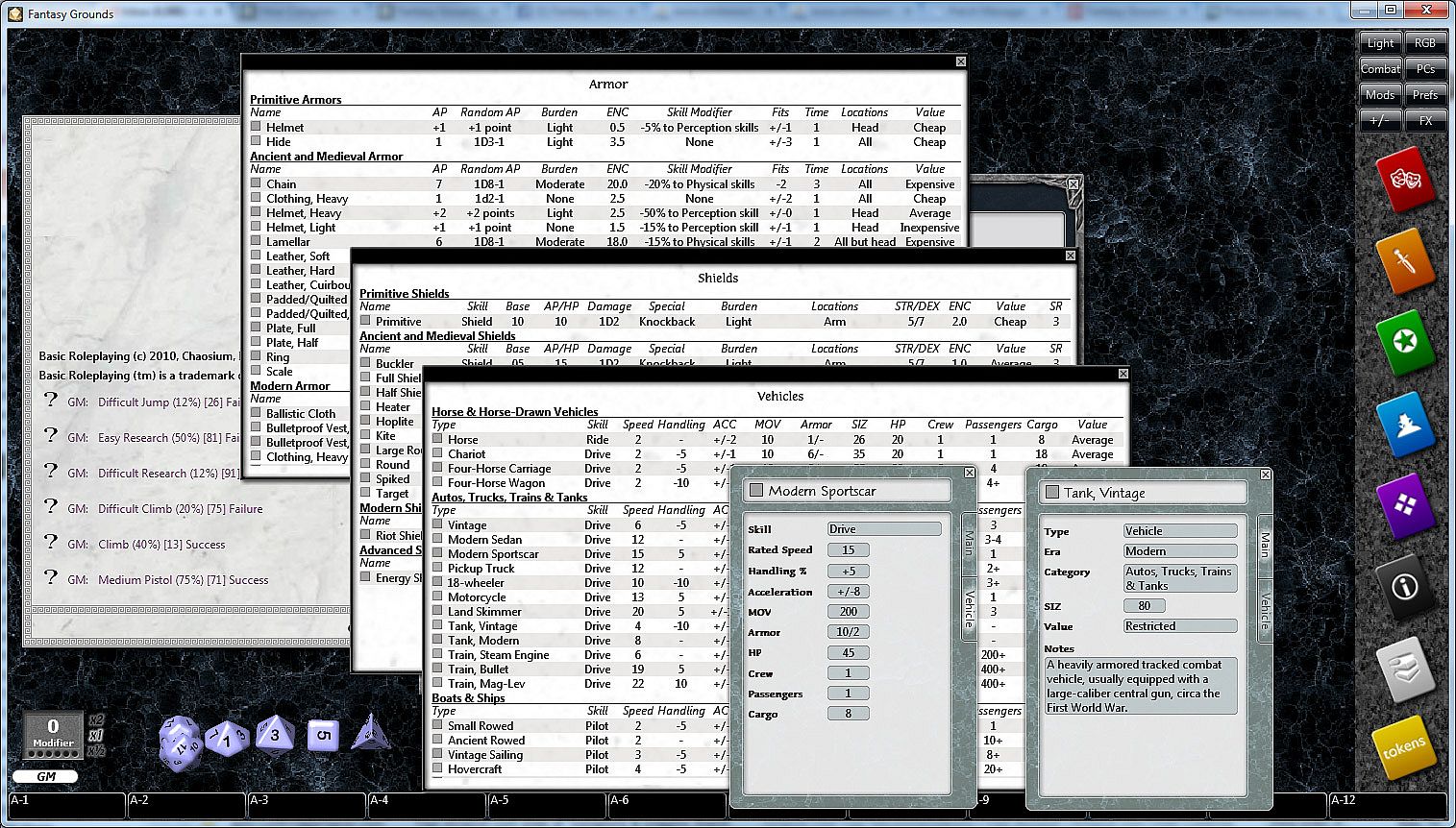Image resolution: width=1456 pixels, height=828 pixels.
Task: Click the Cargo field showing 8
Action: tap(848, 714)
